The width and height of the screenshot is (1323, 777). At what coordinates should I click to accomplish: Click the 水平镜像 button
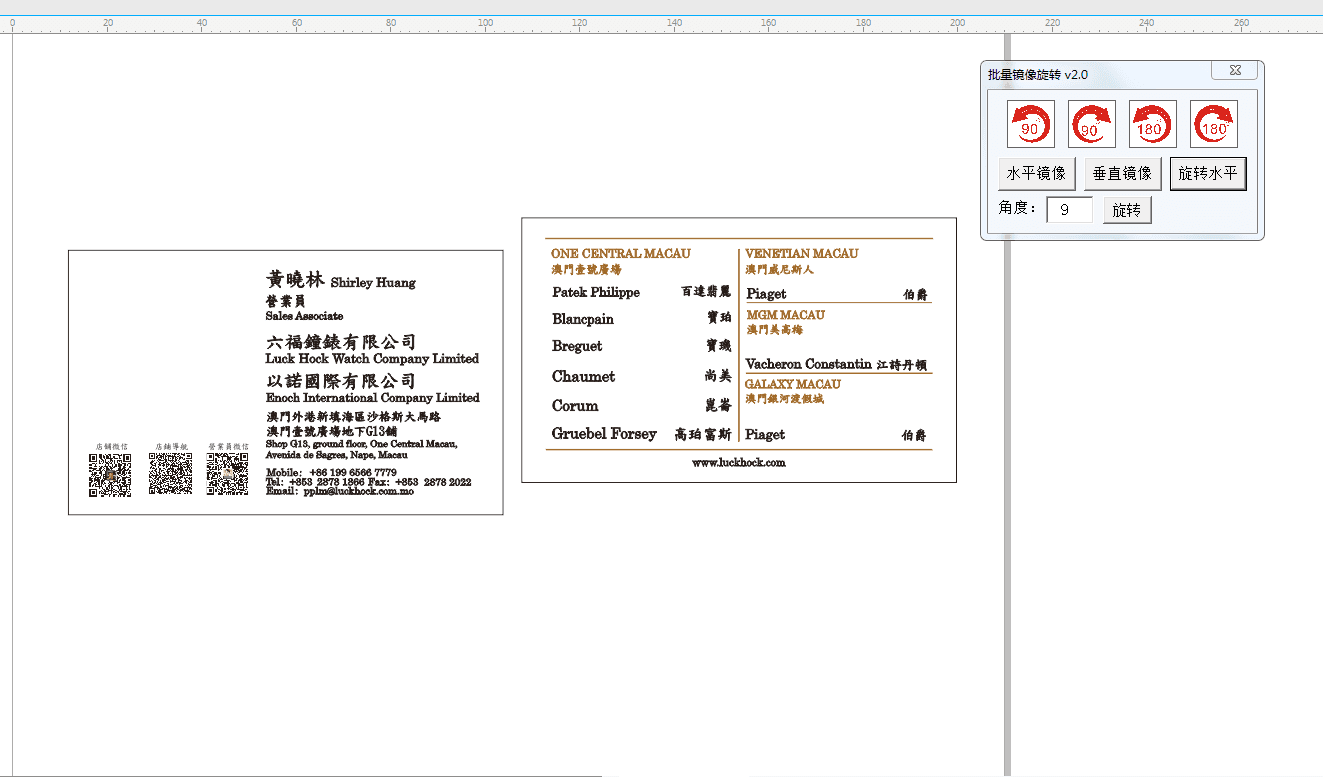1037,173
